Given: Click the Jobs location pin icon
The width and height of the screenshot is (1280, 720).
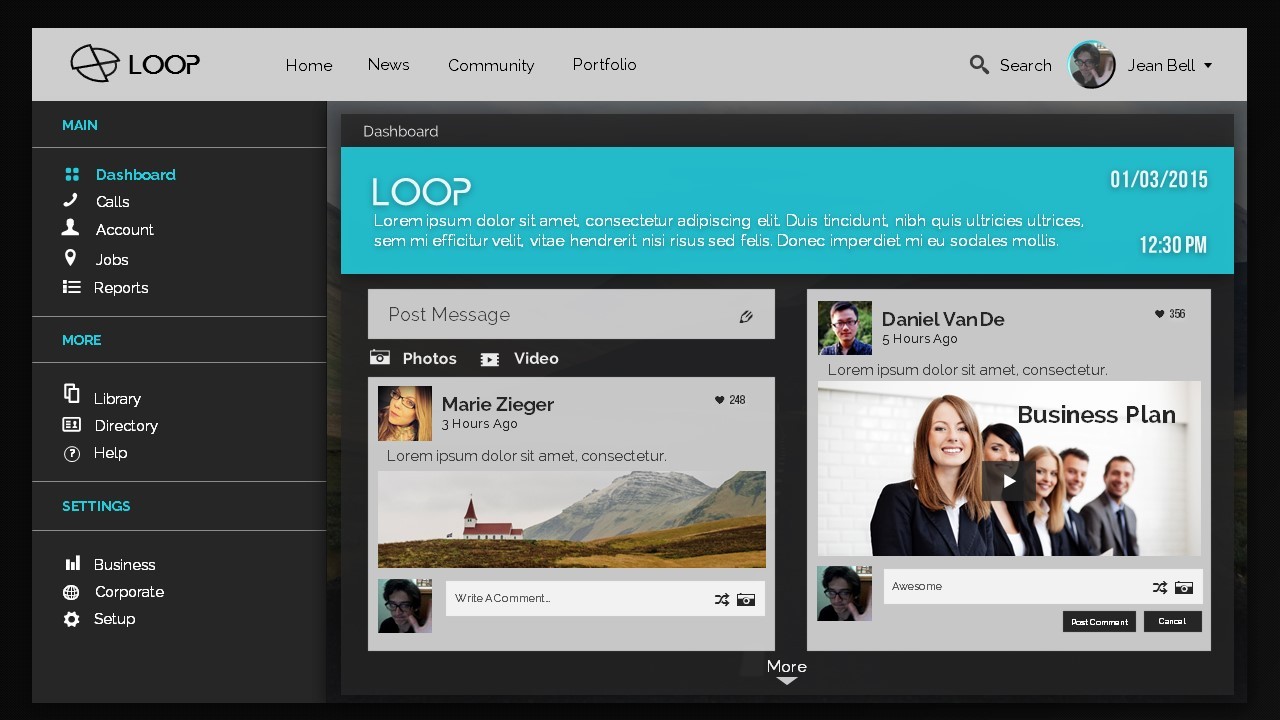Looking at the screenshot, I should [70, 259].
